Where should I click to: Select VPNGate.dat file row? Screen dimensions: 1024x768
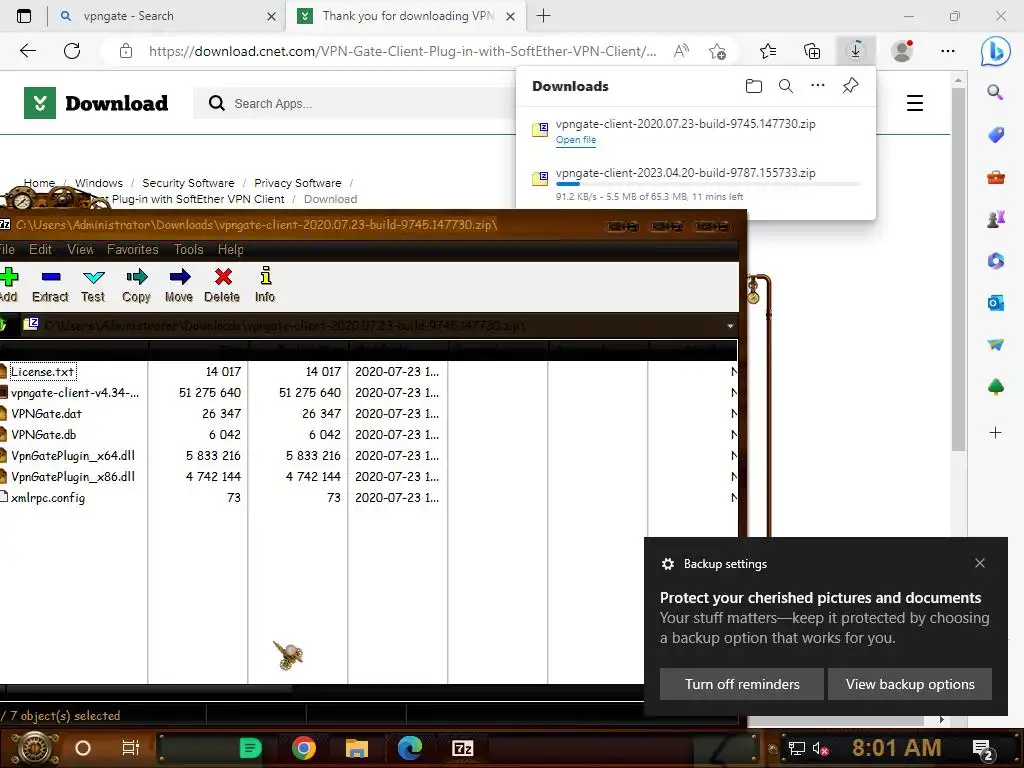46,413
